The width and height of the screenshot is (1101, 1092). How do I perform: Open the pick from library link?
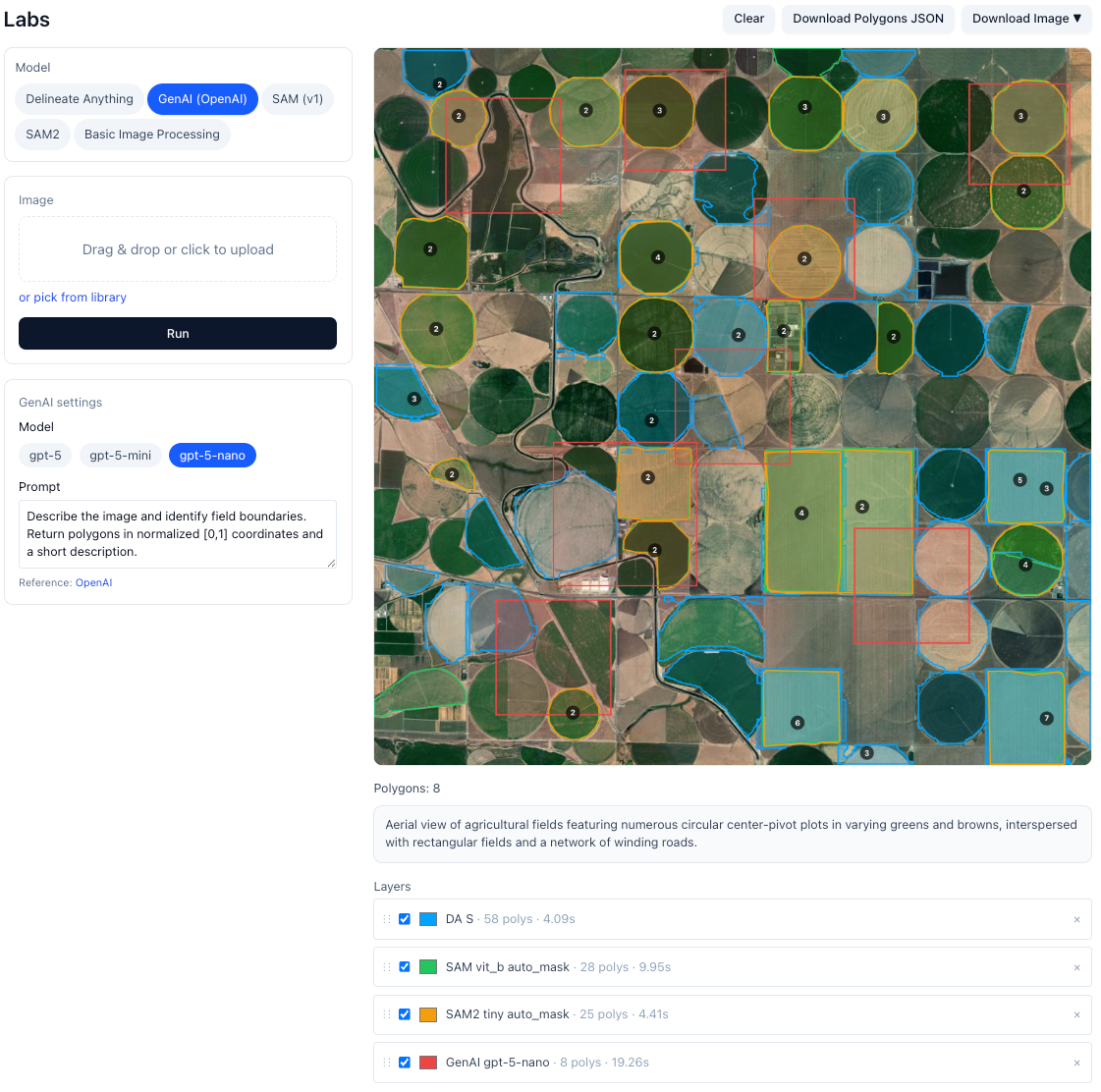coord(73,298)
